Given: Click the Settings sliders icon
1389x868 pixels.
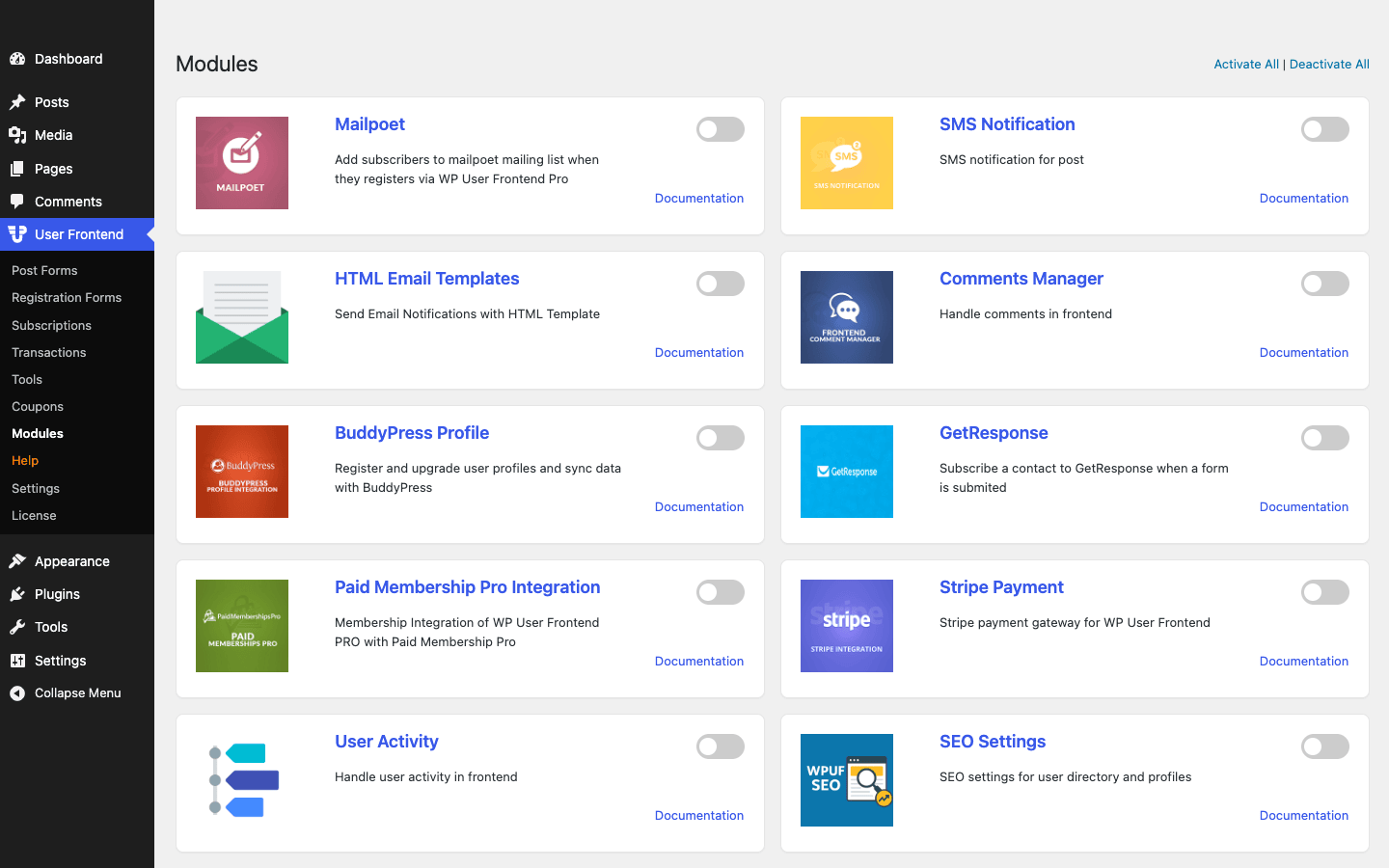Looking at the screenshot, I should [17, 661].
